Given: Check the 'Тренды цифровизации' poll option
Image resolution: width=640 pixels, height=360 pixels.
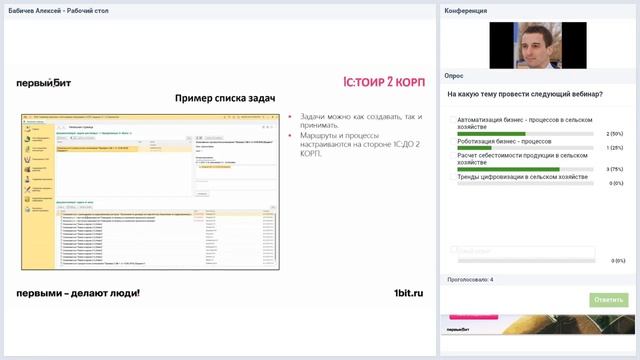Looking at the screenshot, I should click(453, 177).
